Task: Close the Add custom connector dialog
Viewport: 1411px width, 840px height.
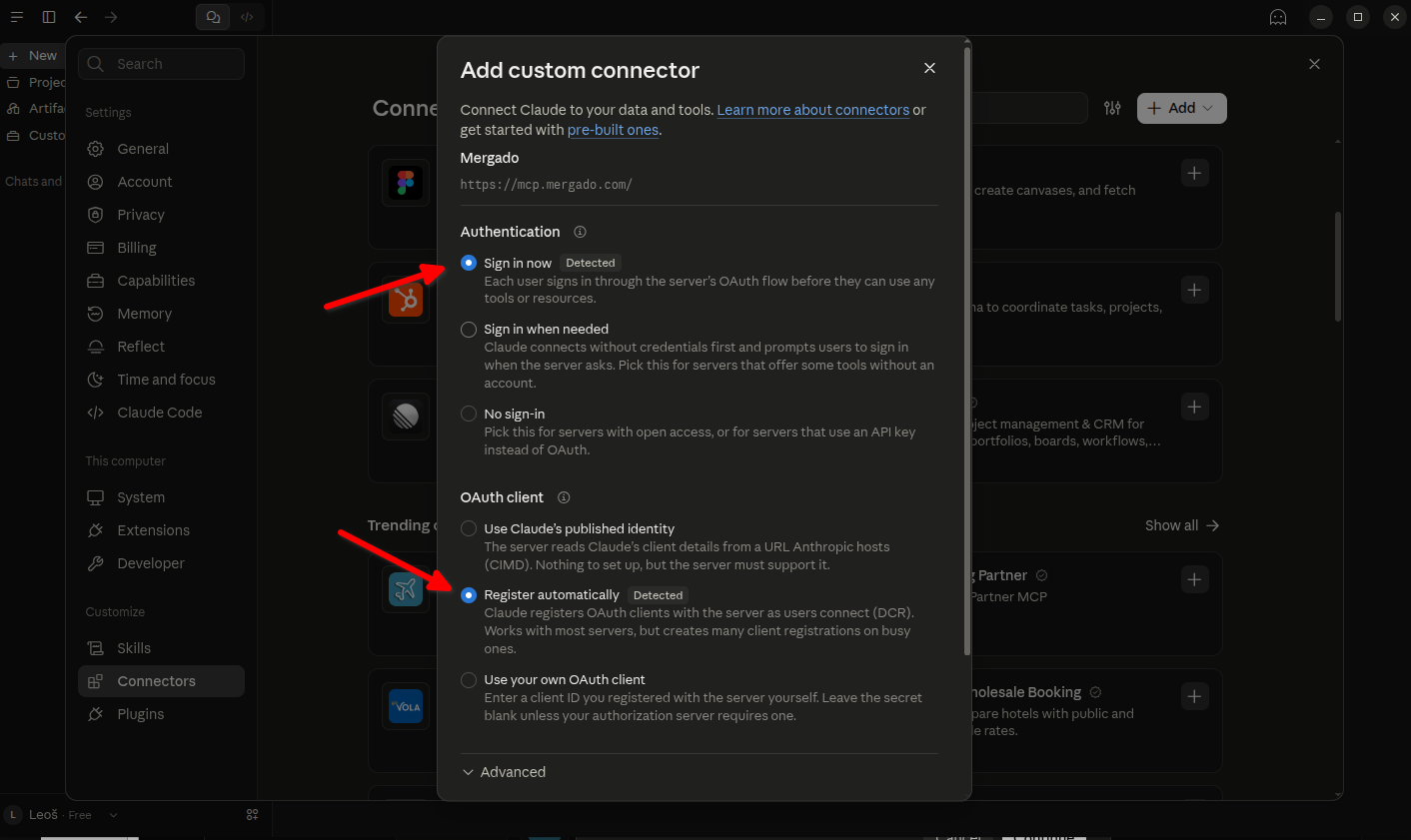Action: click(x=929, y=68)
